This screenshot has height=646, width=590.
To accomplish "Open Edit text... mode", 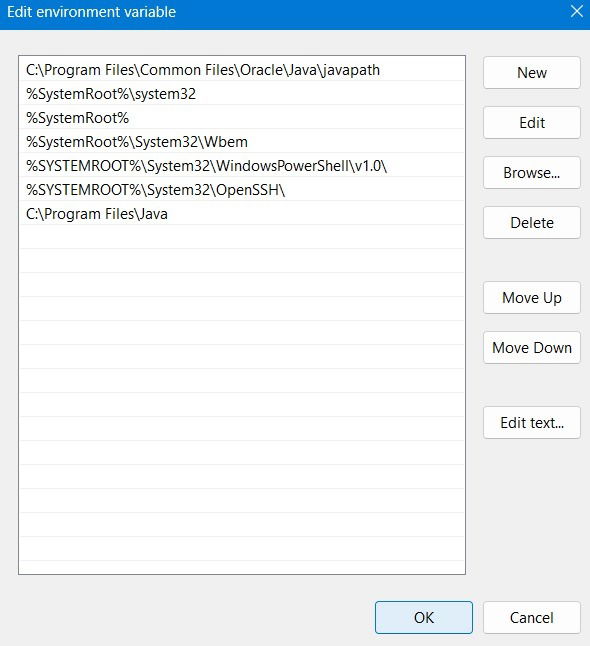I will tap(531, 423).
